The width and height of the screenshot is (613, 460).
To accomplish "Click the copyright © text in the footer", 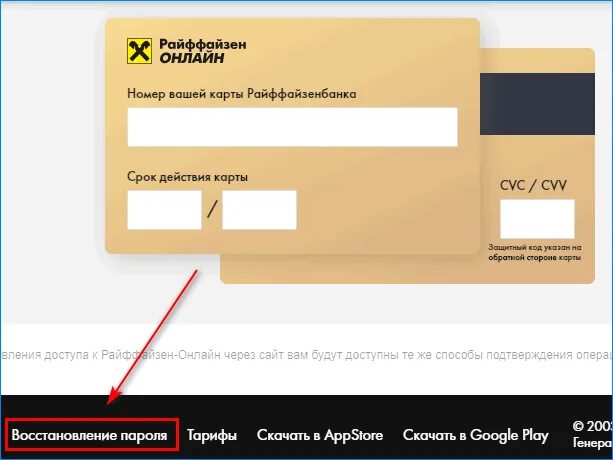I will pos(592,426).
